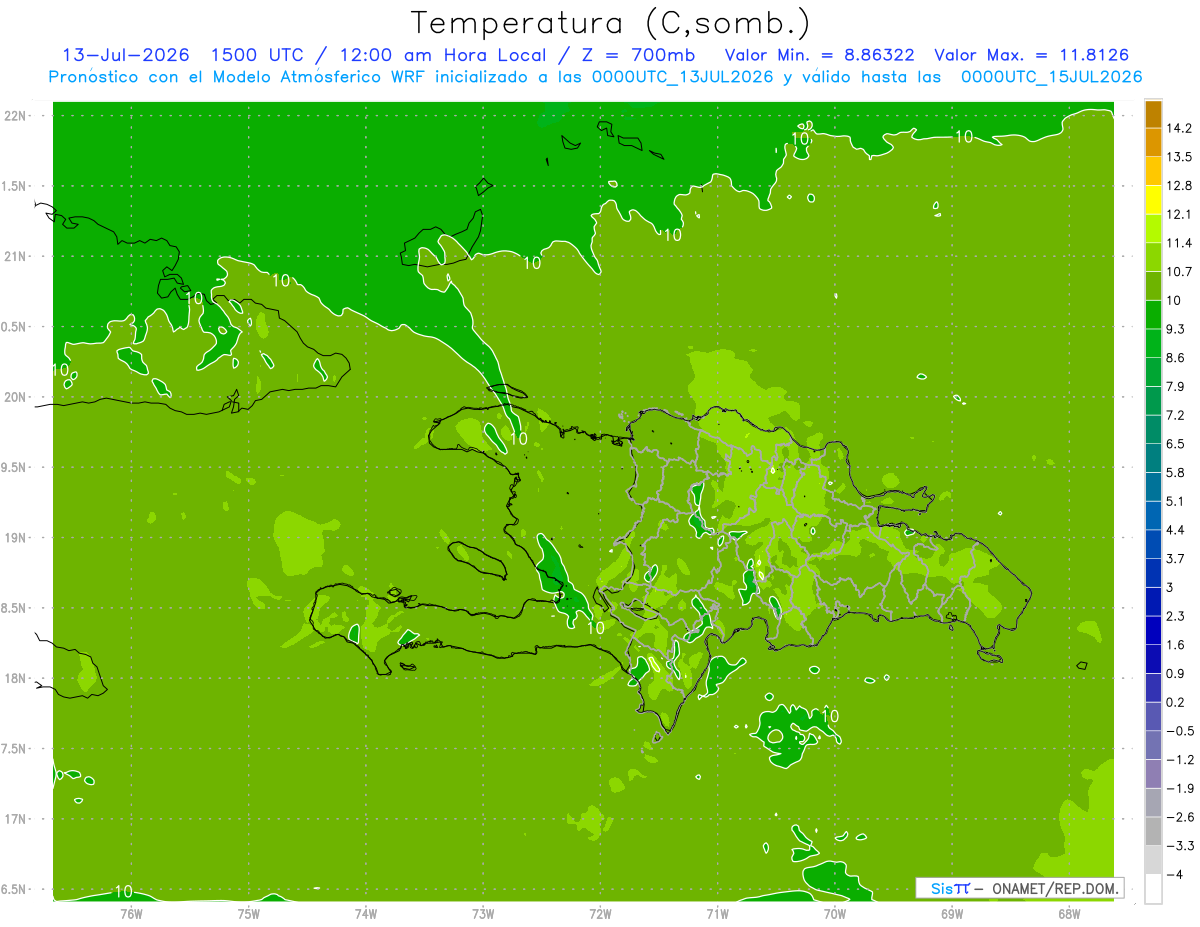Click the '75W' longitude label
Viewport: 1200px width, 927px height.
(x=249, y=913)
